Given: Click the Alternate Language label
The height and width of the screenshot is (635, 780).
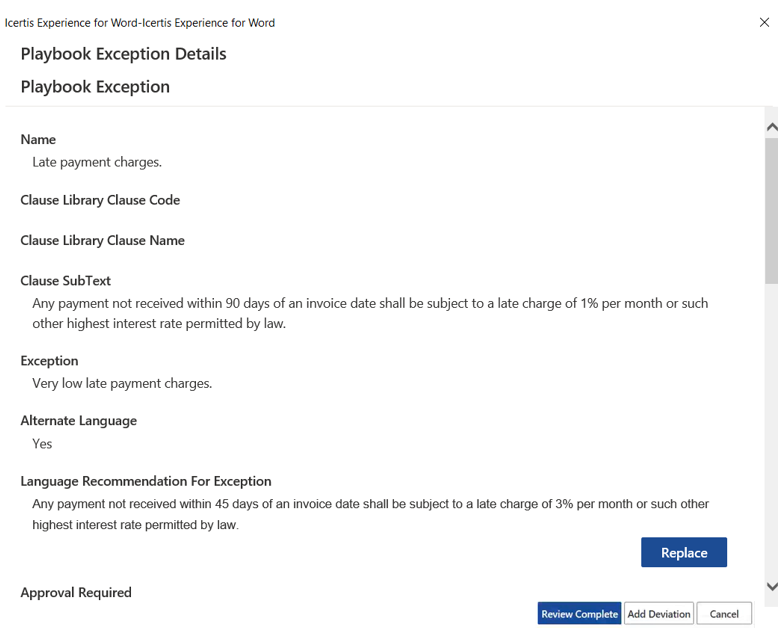Looking at the screenshot, I should (x=78, y=421).
